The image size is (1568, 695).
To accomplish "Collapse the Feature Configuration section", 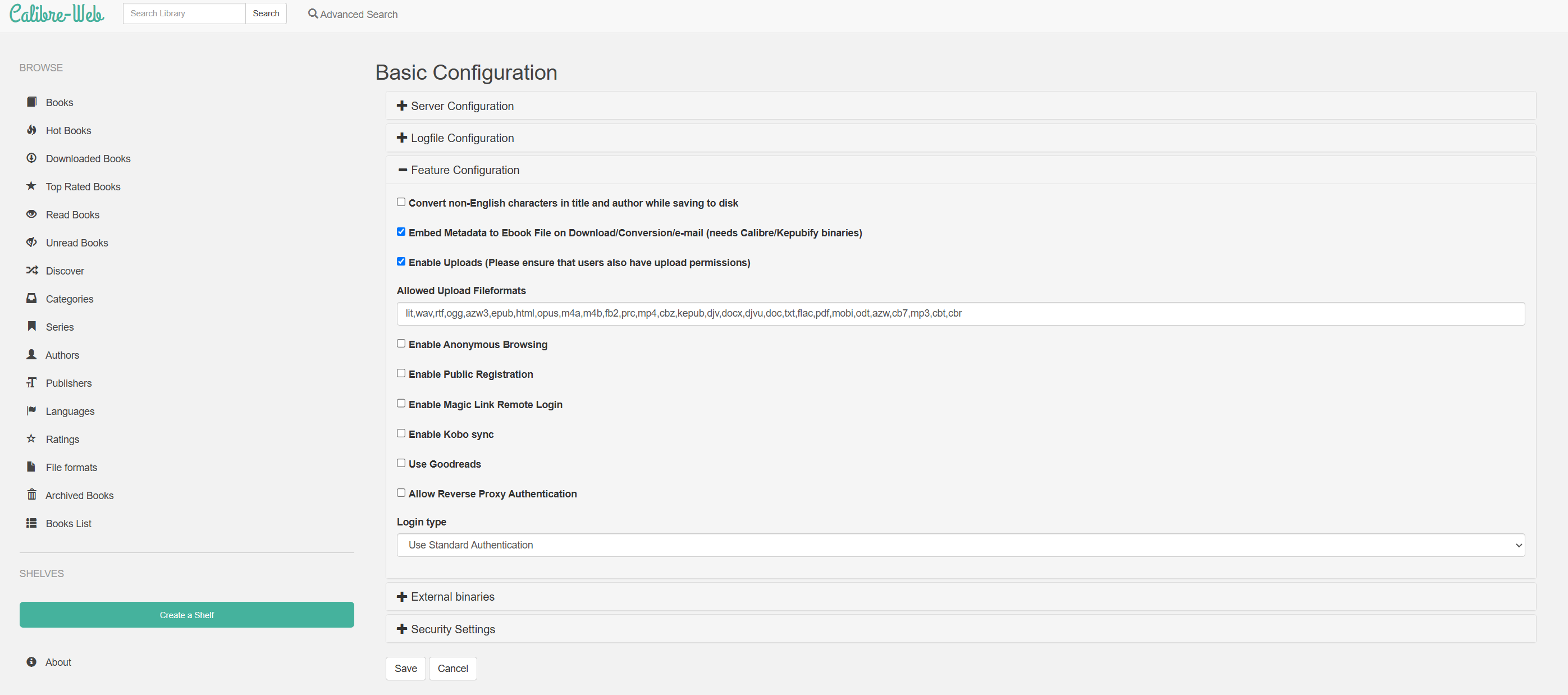I will [464, 171].
